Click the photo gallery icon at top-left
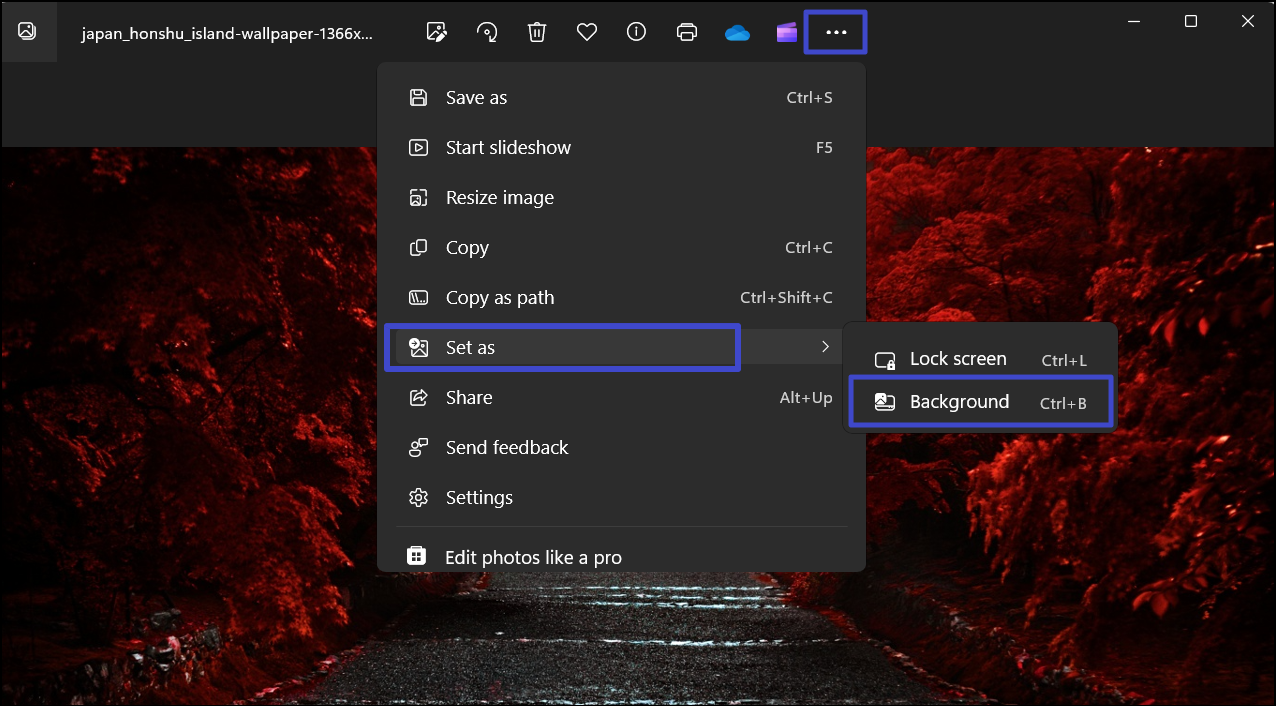The image size is (1276, 706). pyautogui.click(x=28, y=31)
